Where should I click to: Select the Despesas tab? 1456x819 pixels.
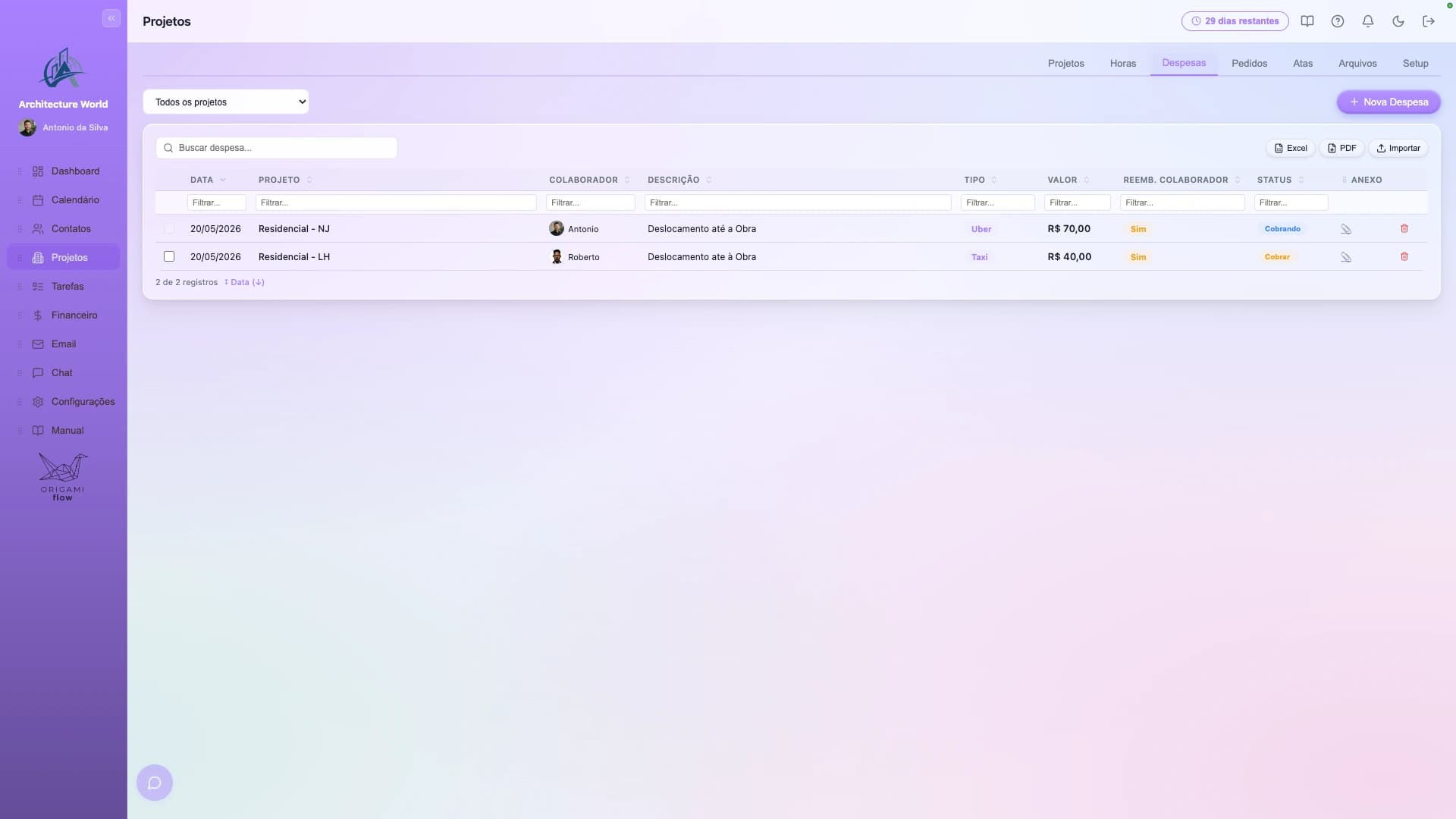(1184, 63)
